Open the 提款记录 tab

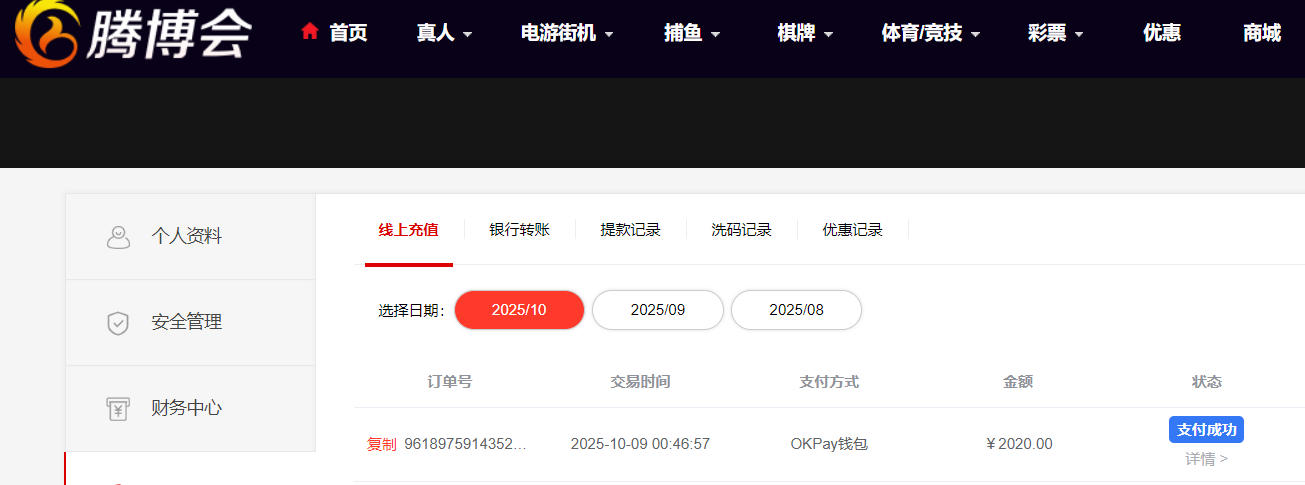pos(630,230)
